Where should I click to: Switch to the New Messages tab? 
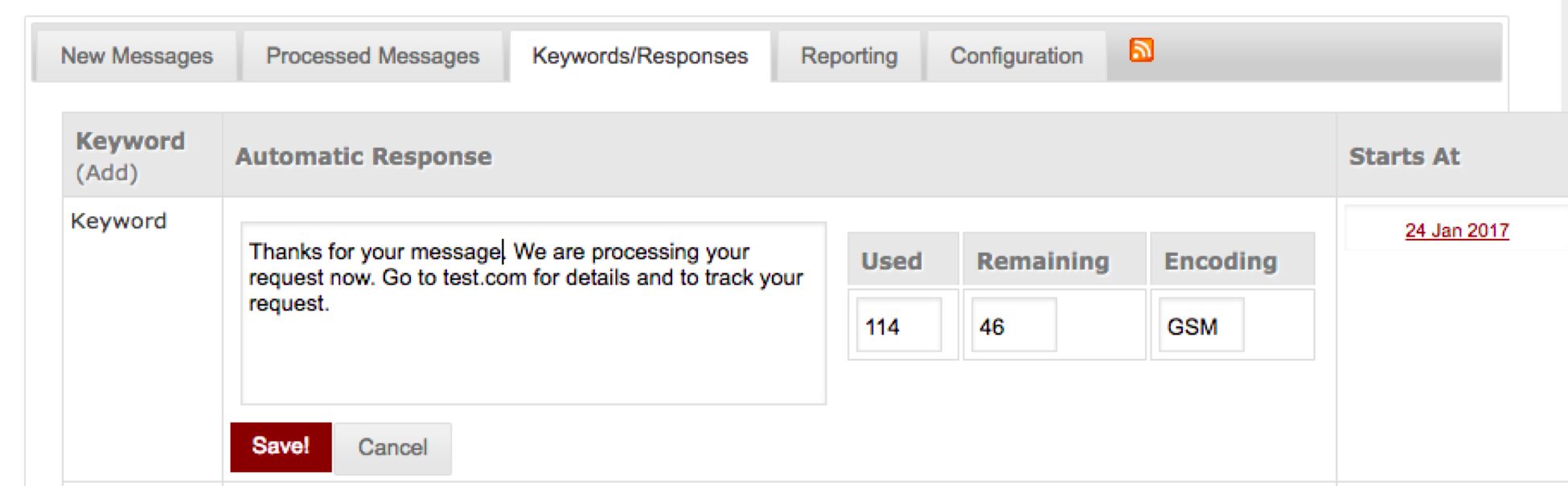137,56
